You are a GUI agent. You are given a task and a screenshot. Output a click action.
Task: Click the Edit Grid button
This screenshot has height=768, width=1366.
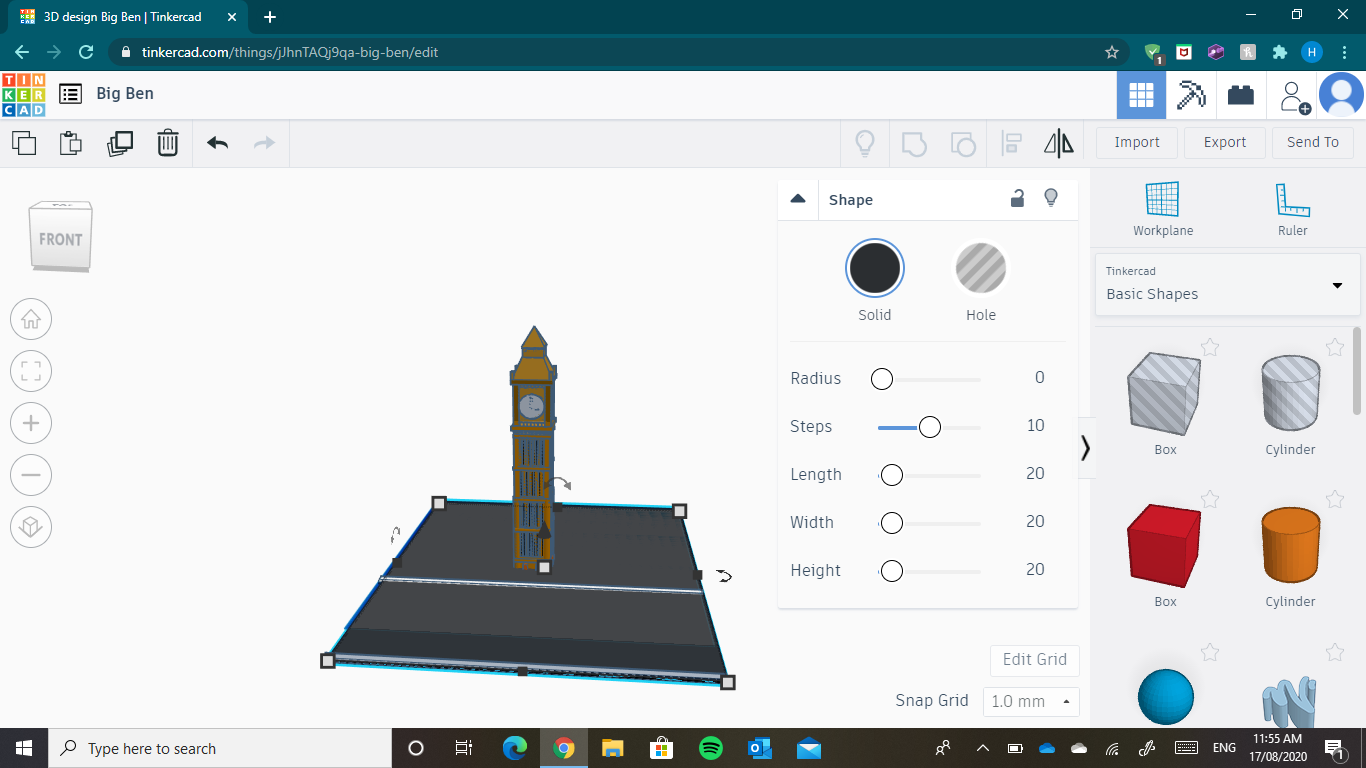click(x=1035, y=660)
